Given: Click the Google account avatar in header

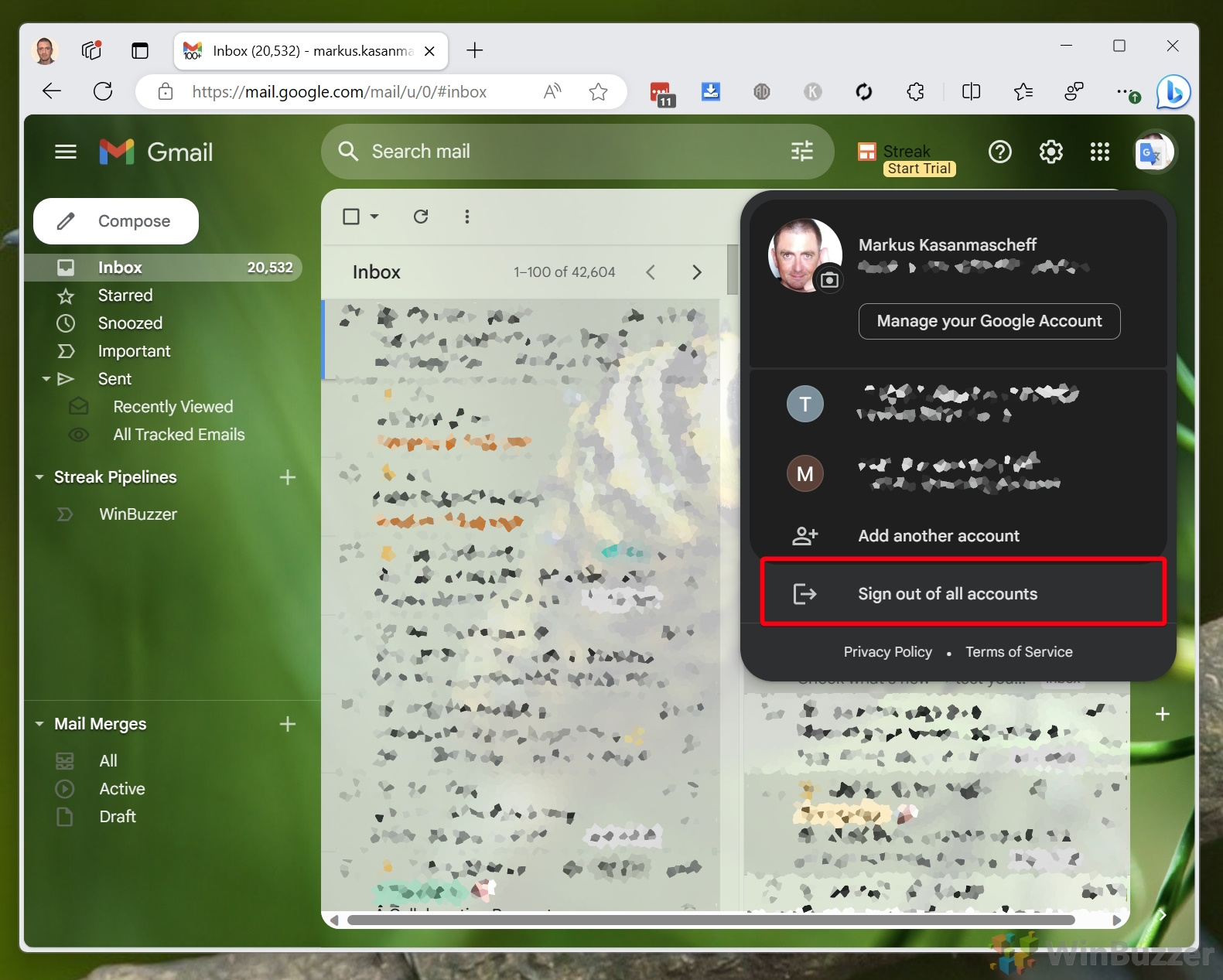Looking at the screenshot, I should point(1153,152).
